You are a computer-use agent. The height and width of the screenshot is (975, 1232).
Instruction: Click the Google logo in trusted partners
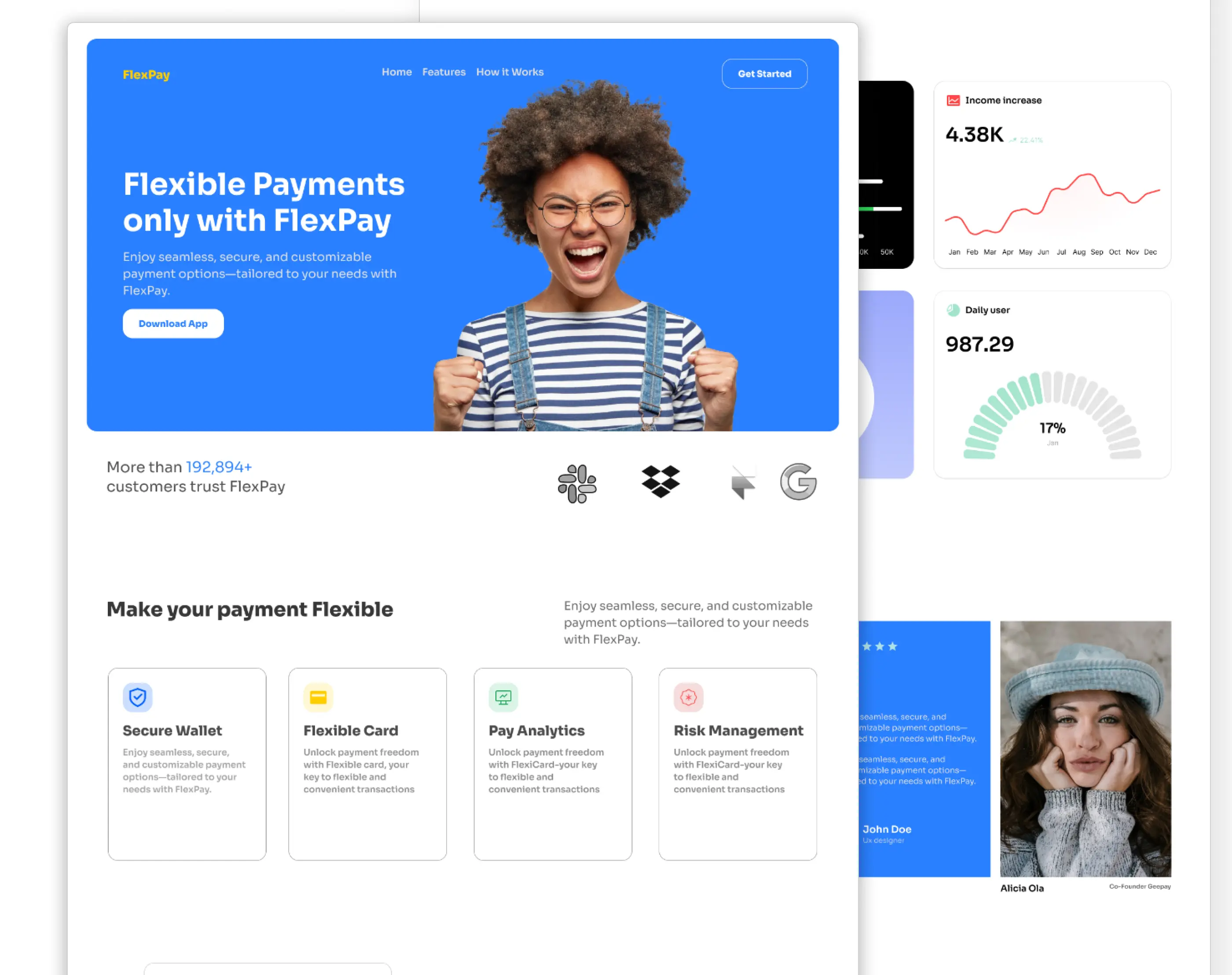(x=799, y=484)
